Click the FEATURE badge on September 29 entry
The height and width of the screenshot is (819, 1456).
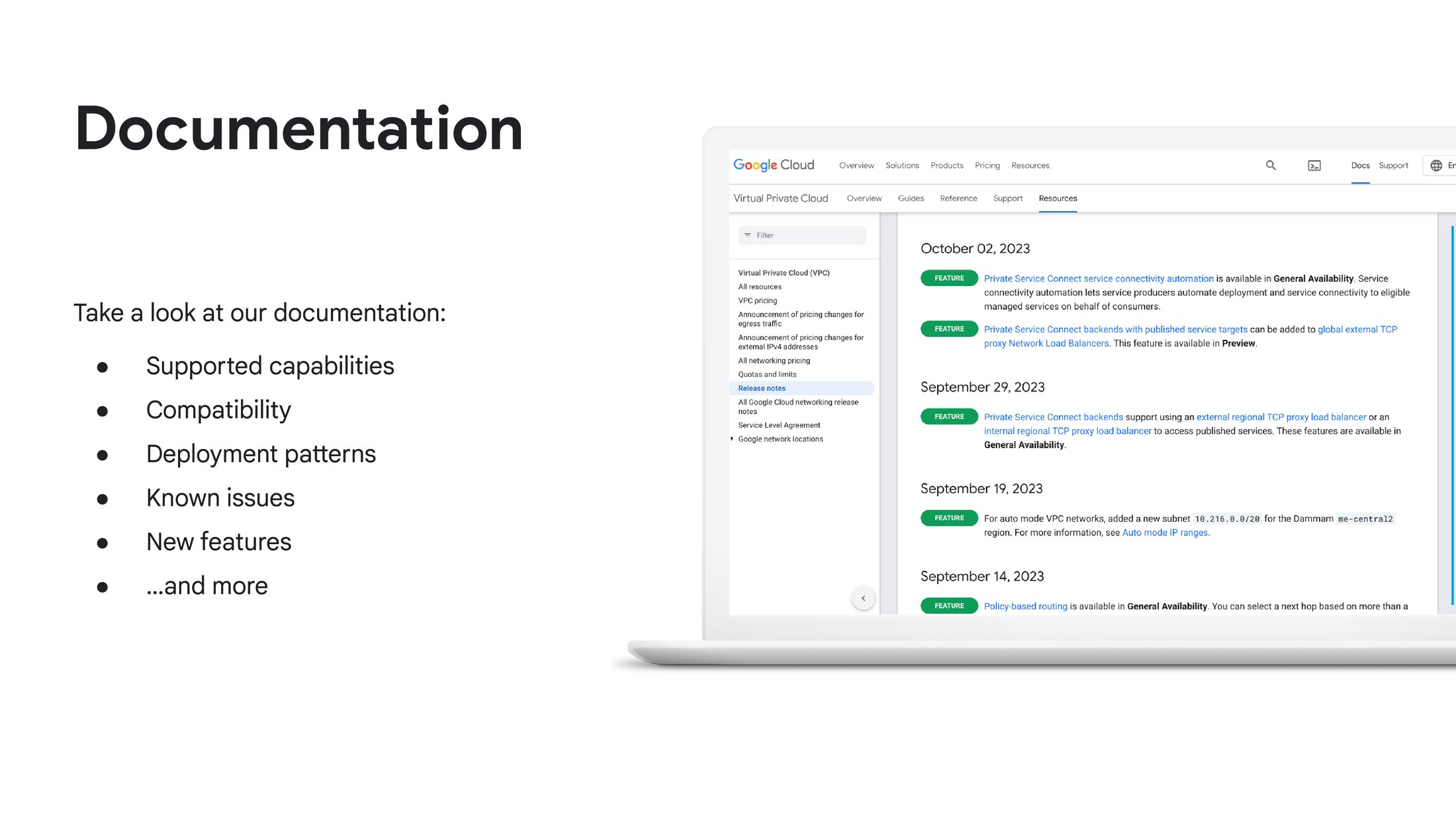point(949,416)
